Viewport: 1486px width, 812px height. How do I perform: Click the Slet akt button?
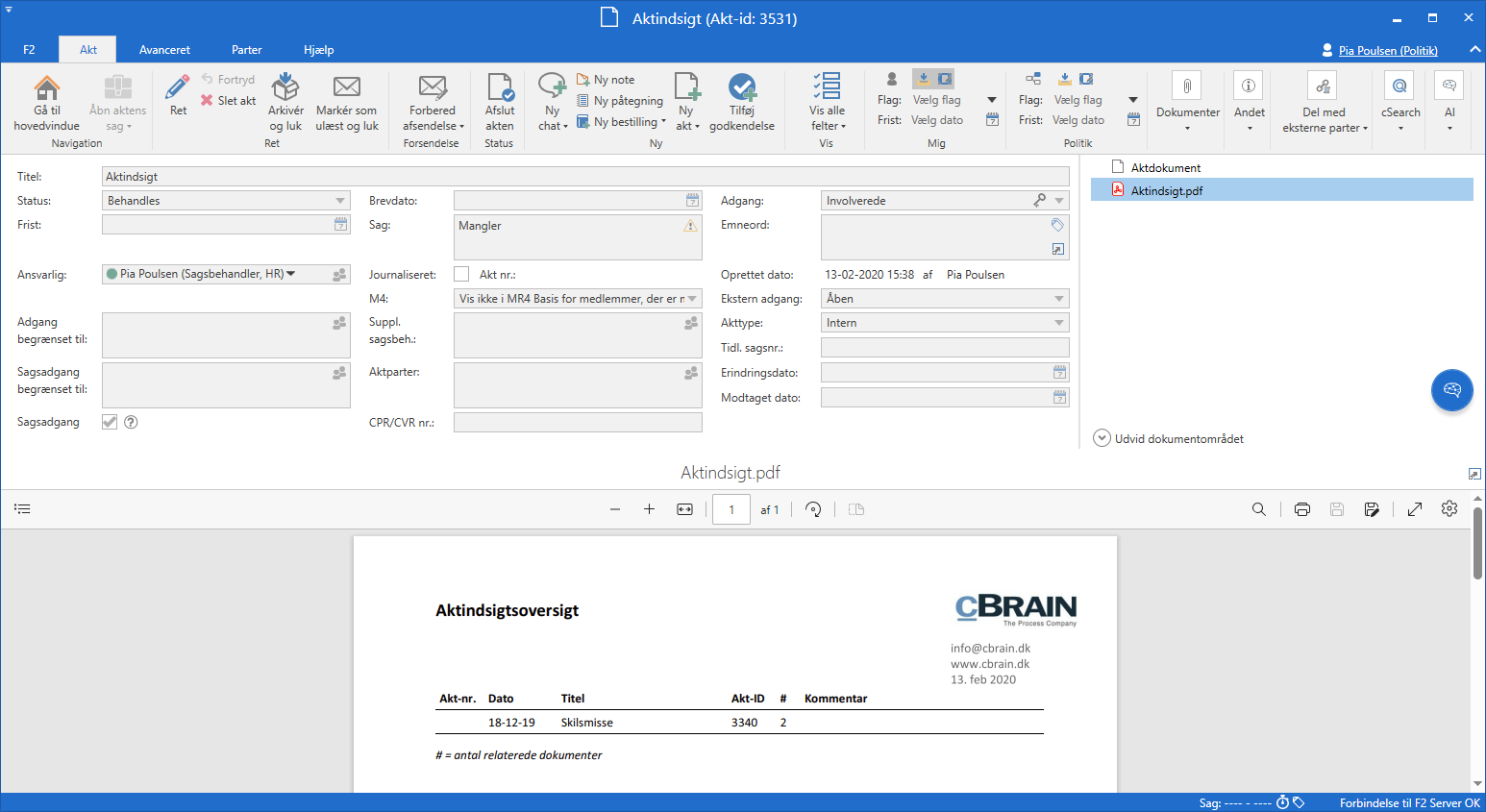click(229, 100)
